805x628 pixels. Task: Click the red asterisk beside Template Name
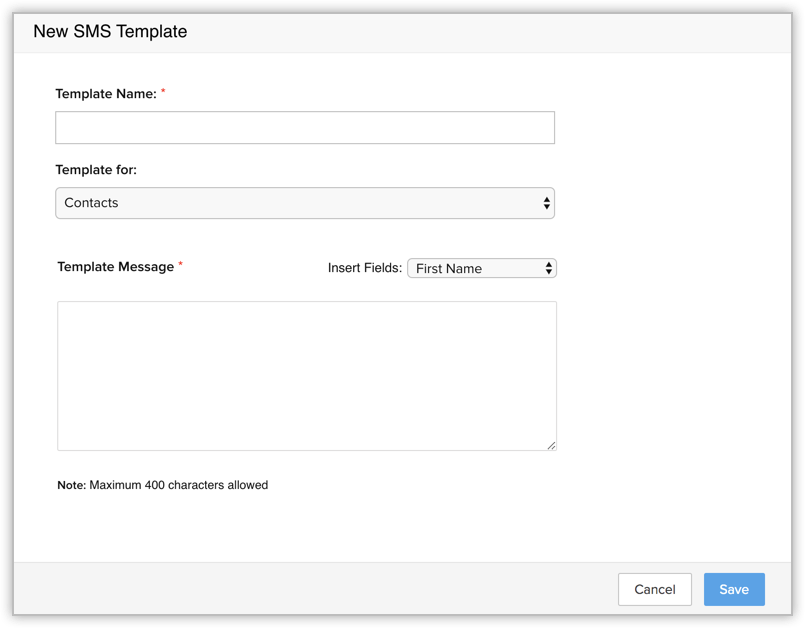point(164,92)
